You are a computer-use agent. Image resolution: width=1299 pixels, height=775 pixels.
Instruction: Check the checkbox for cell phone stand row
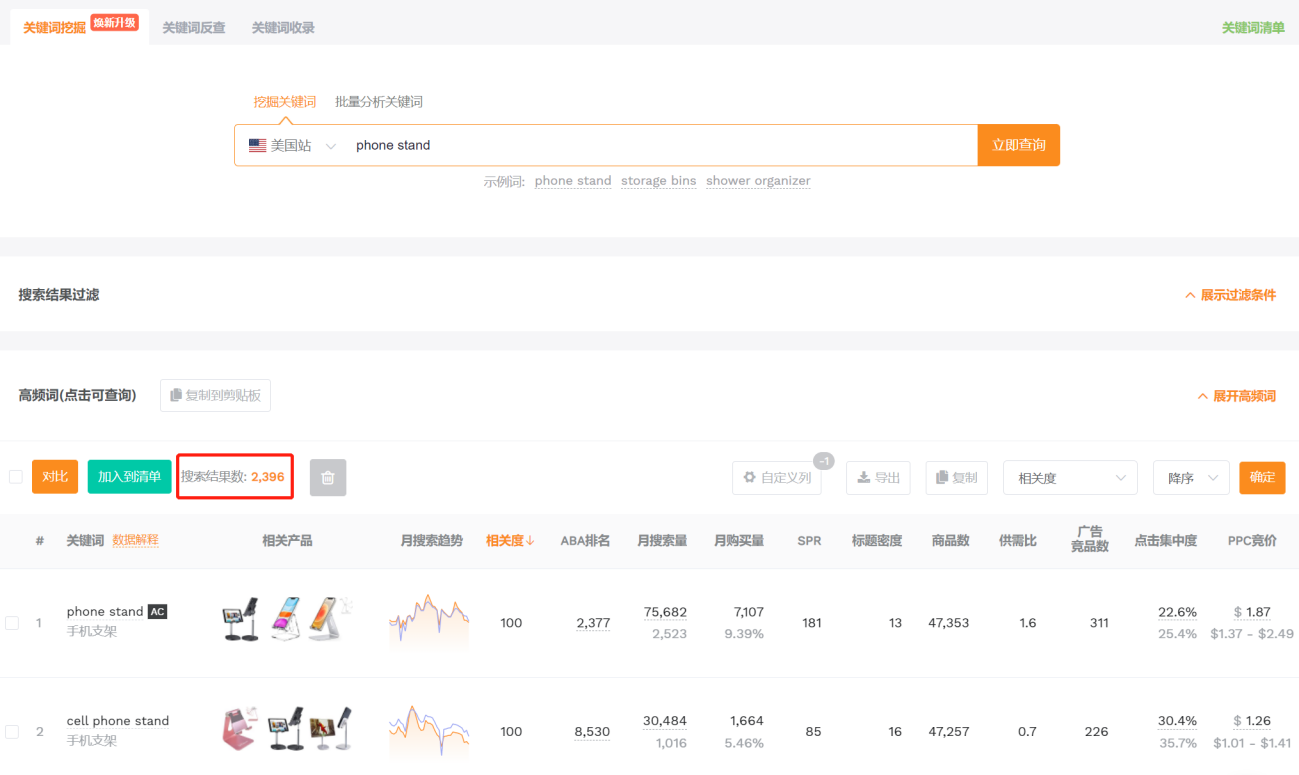[14, 731]
